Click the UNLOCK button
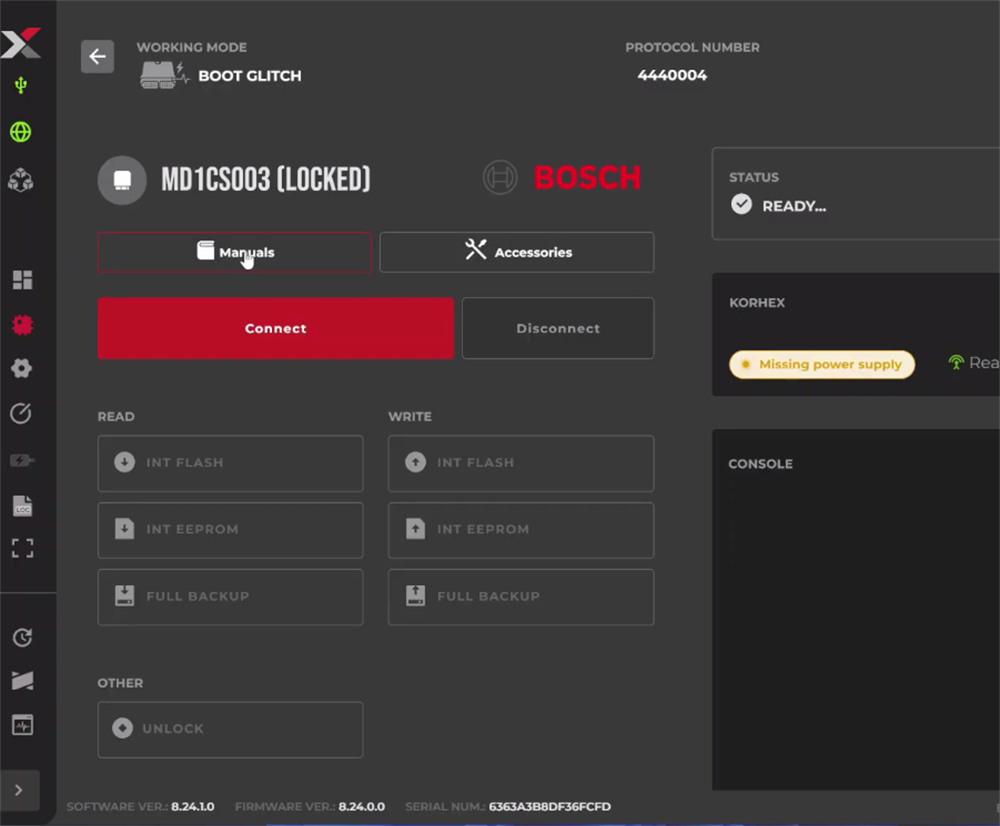The width and height of the screenshot is (1000, 826). click(x=230, y=730)
